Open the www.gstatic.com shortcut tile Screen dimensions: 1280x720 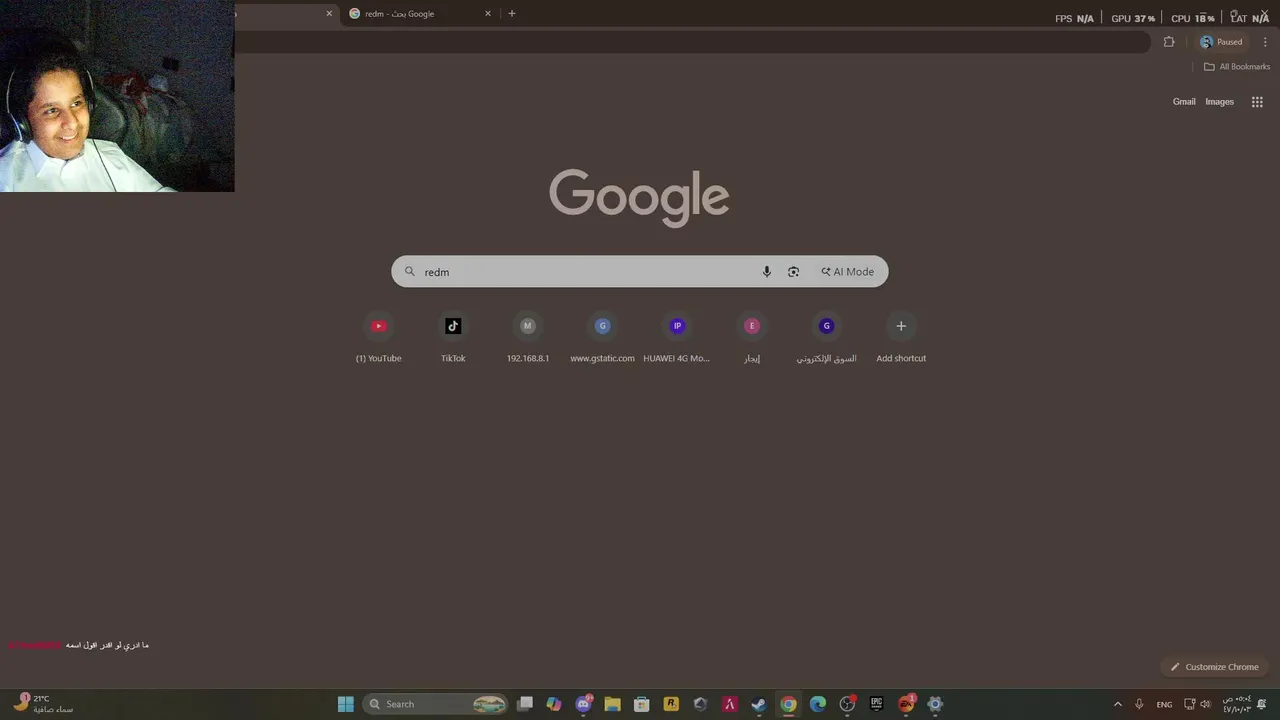[x=602, y=339]
